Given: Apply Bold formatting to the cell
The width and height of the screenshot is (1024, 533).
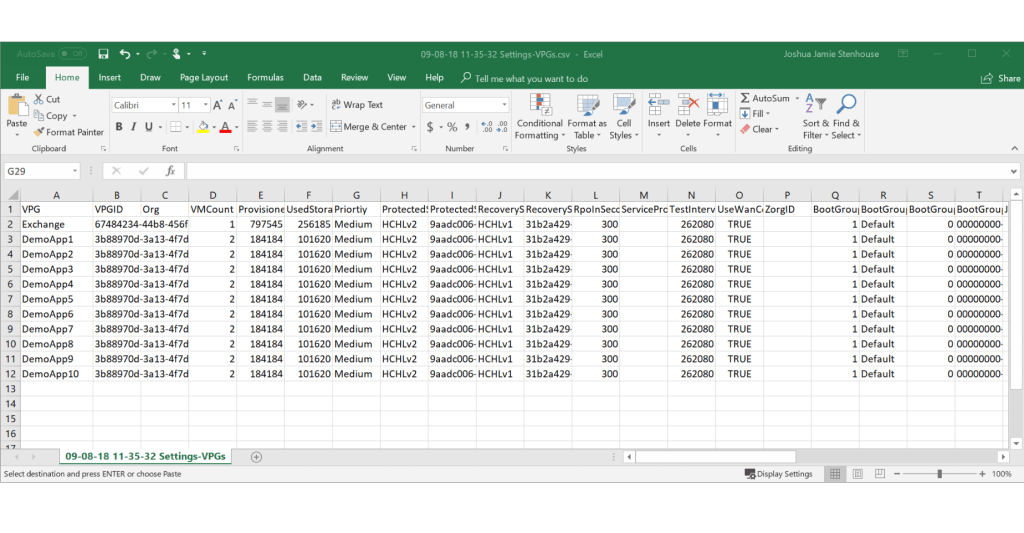Looking at the screenshot, I should coord(119,127).
